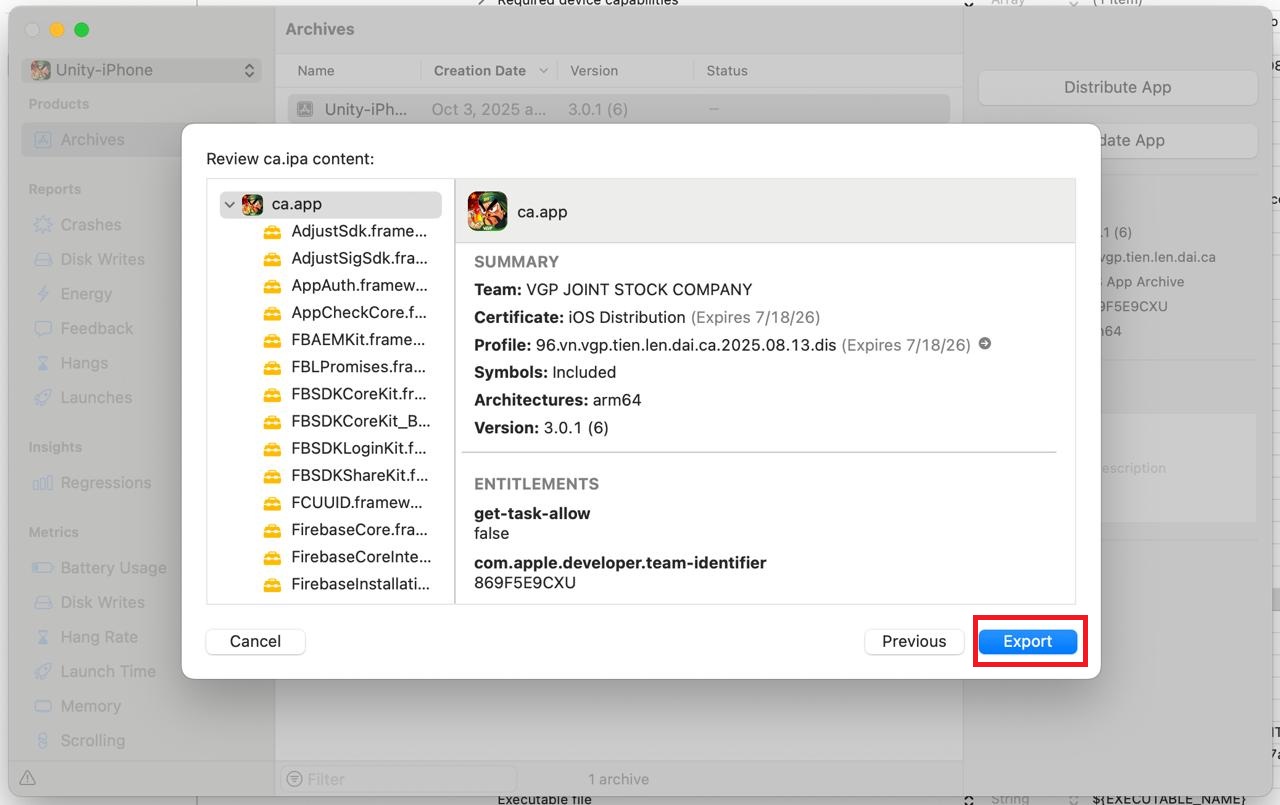Click the Regressions insights chart icon
The width and height of the screenshot is (1280, 805).
42,483
